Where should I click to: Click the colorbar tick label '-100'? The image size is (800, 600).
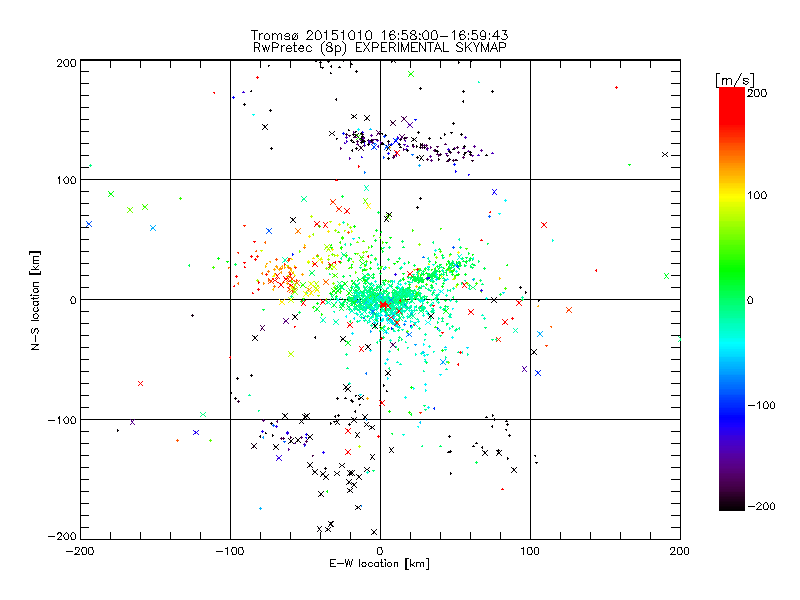[x=761, y=406]
